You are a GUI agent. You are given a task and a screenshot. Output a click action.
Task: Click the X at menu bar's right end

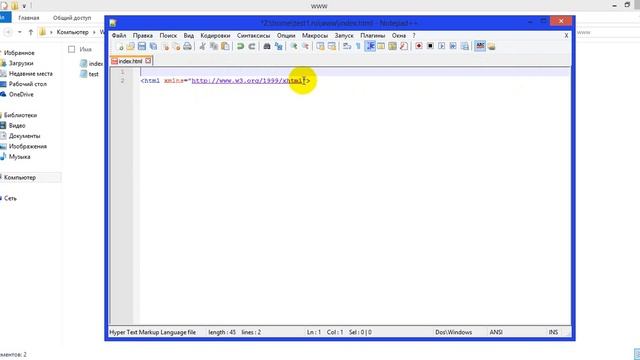click(x=566, y=36)
